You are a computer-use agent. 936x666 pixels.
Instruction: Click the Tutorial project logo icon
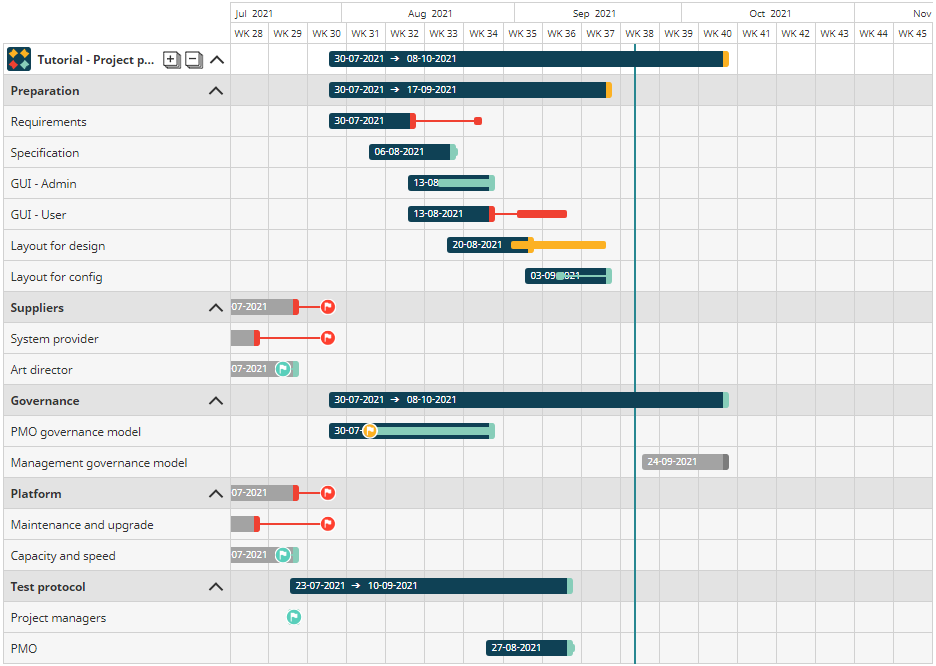pyautogui.click(x=19, y=59)
